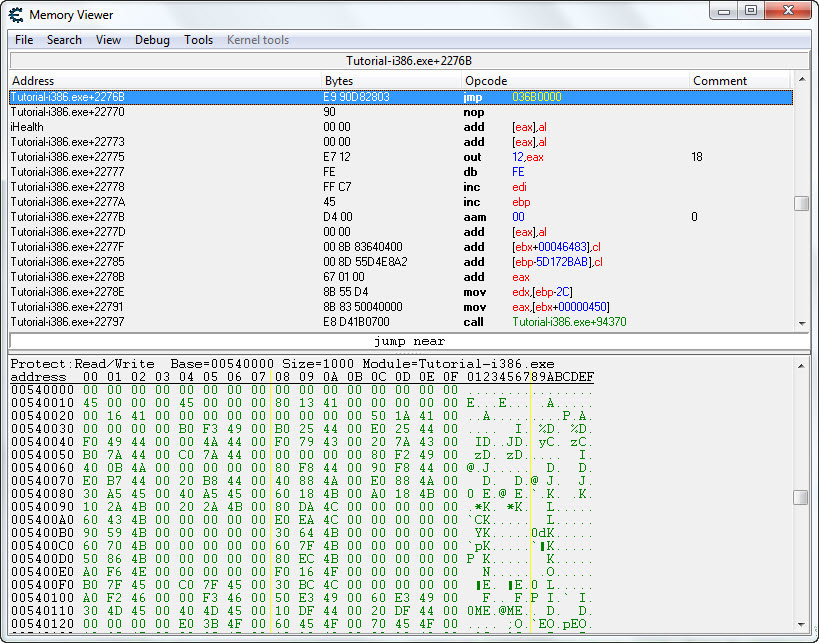819x643 pixels.
Task: Click the hex dump vertical scrollbar thumb
Action: pos(801,497)
